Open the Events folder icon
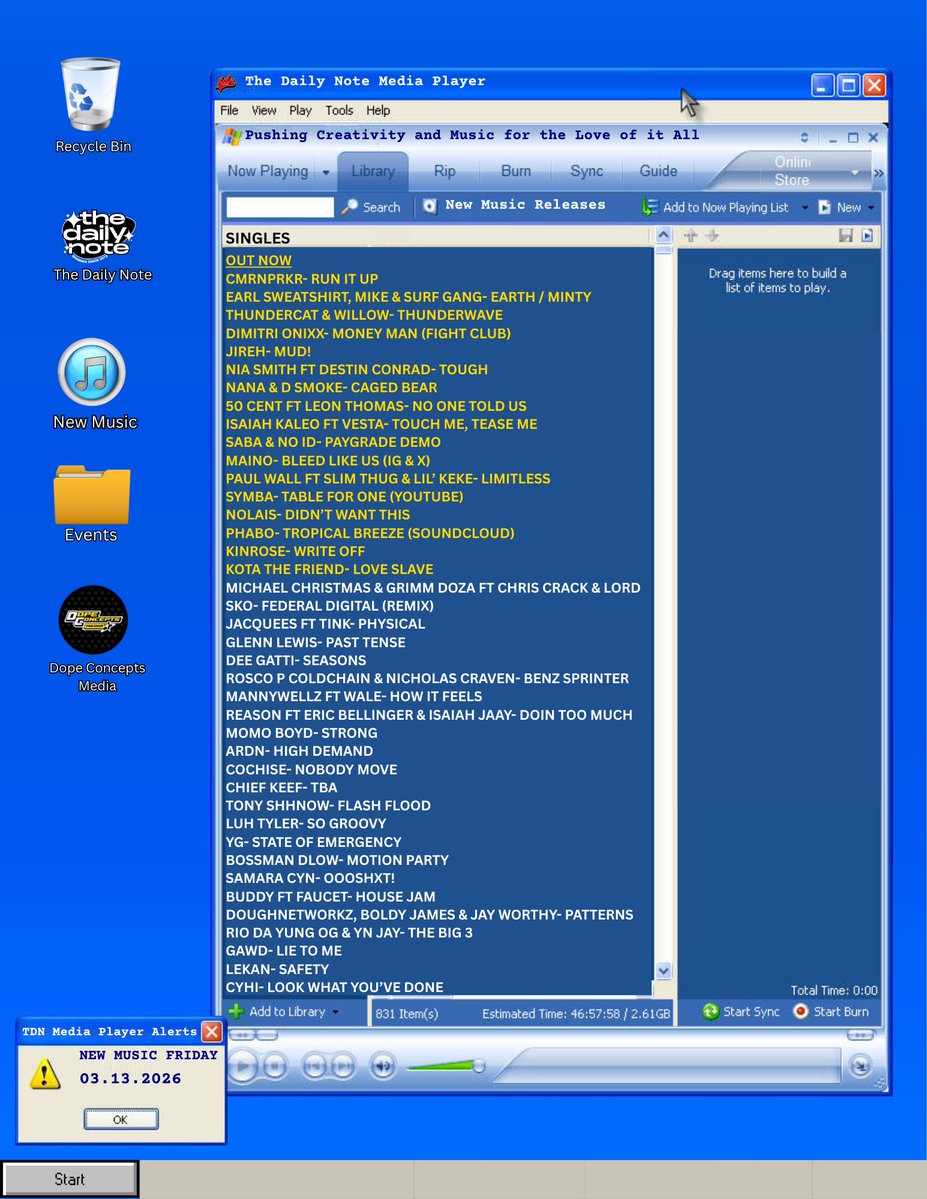This screenshot has width=927, height=1199. click(92, 495)
